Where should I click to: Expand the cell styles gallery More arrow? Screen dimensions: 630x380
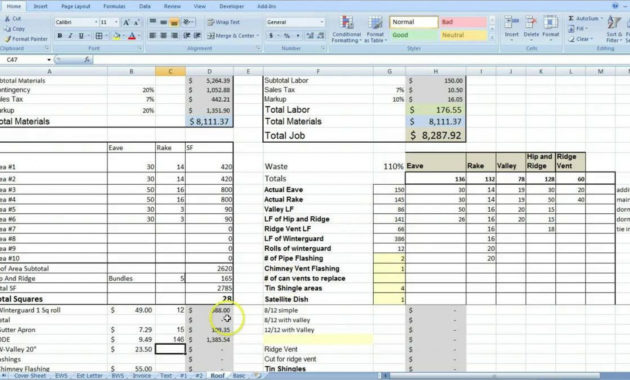(x=492, y=38)
